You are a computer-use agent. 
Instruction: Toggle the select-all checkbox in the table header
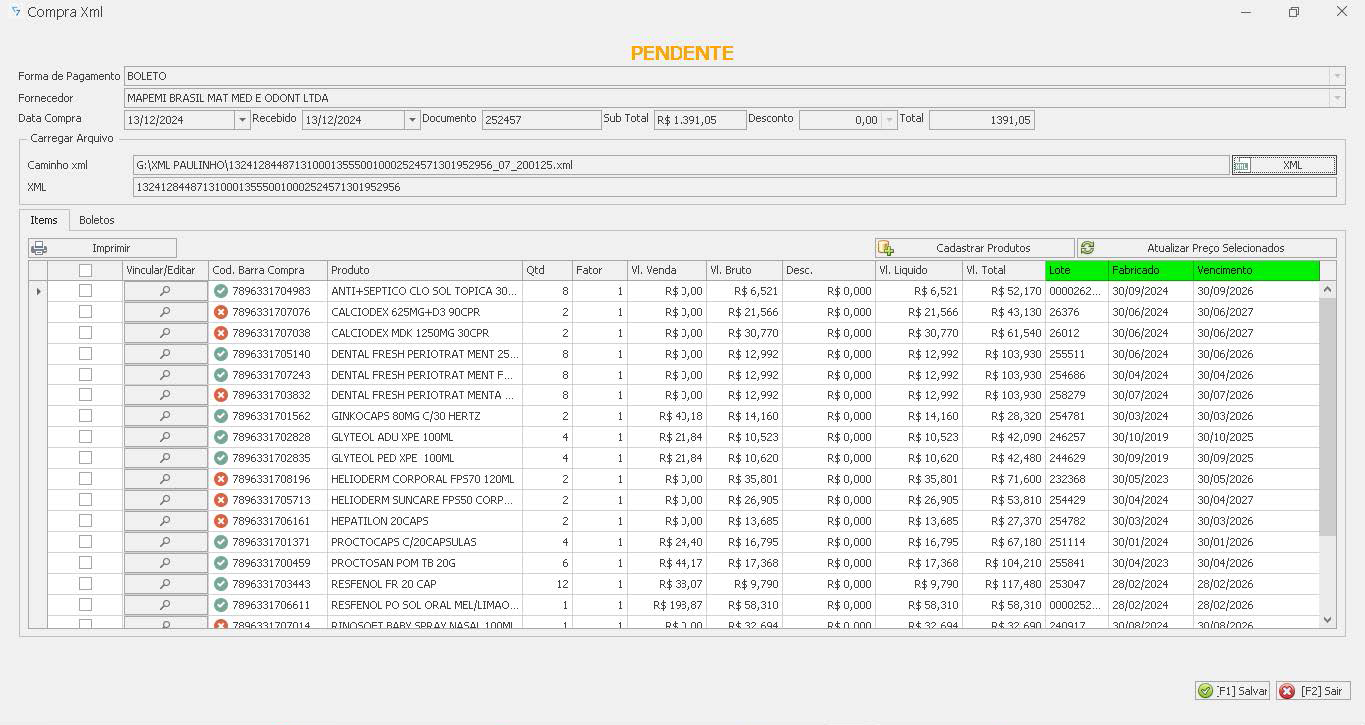tap(85, 270)
